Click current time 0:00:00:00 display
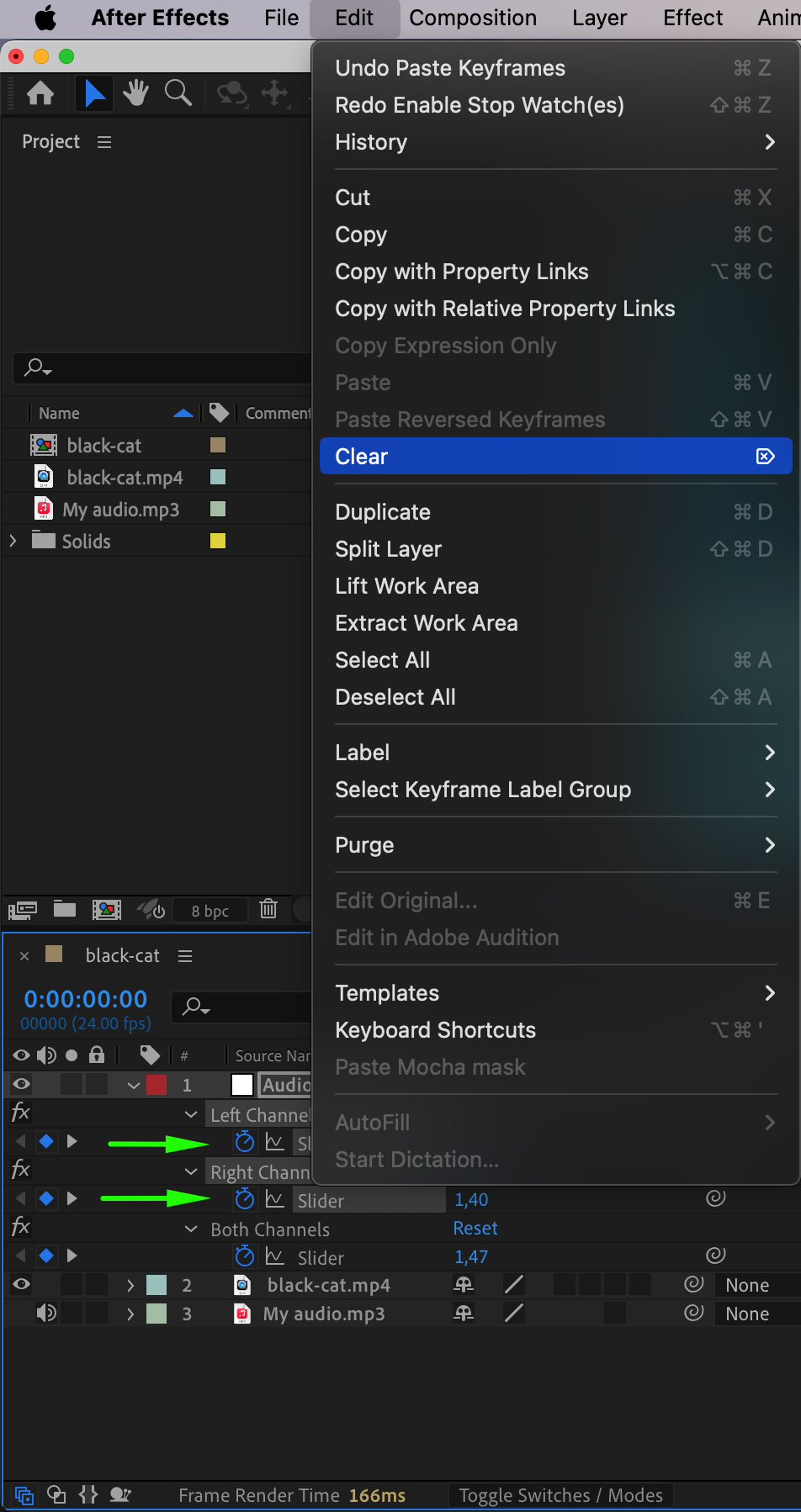 pyautogui.click(x=86, y=999)
